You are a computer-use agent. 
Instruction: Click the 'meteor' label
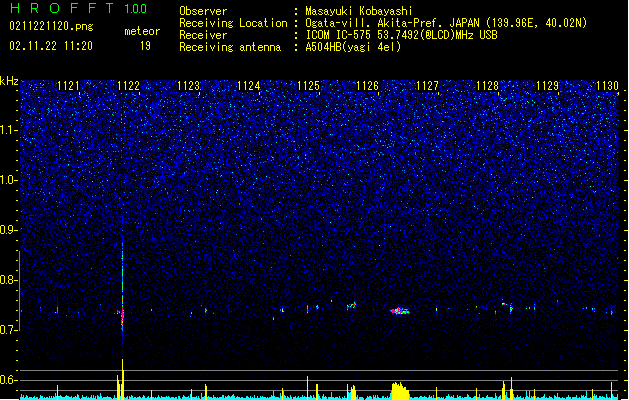(142, 31)
